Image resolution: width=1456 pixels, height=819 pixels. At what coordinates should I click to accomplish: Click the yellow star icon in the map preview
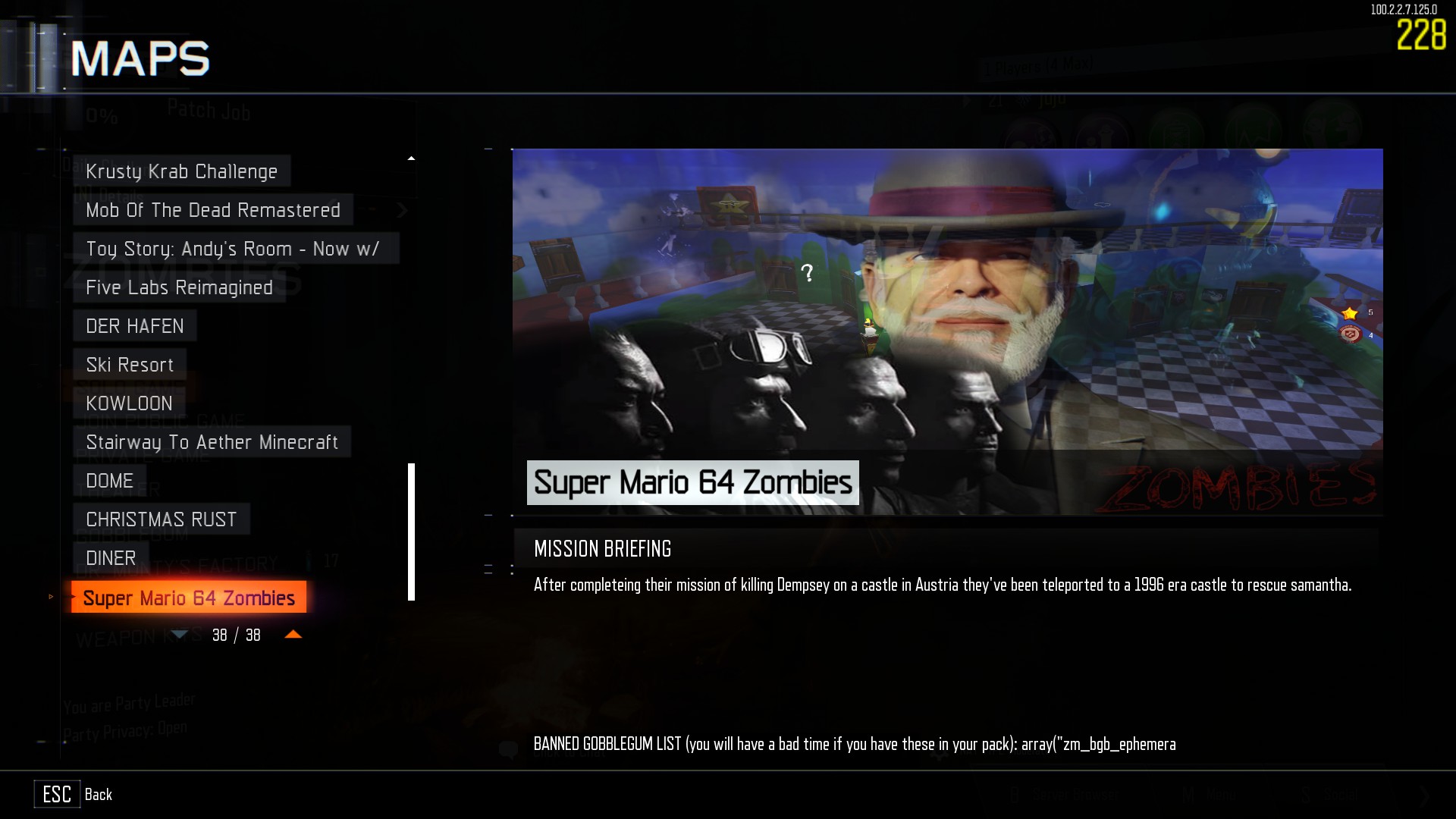[1350, 313]
